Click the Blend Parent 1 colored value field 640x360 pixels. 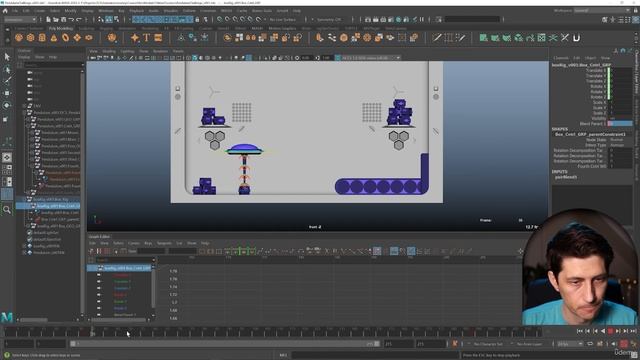point(620,124)
